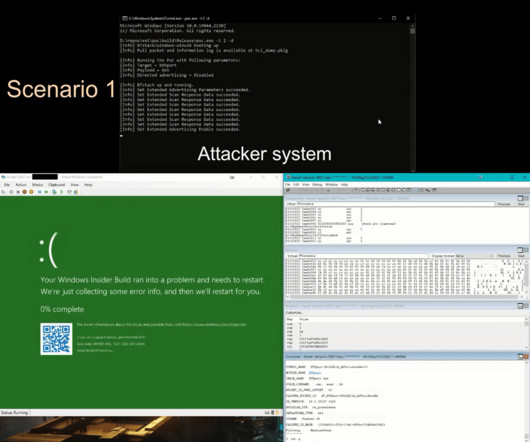Screen dimensions: 530x442
Task: Click the red Shut Down VM icon
Action: 24,192
